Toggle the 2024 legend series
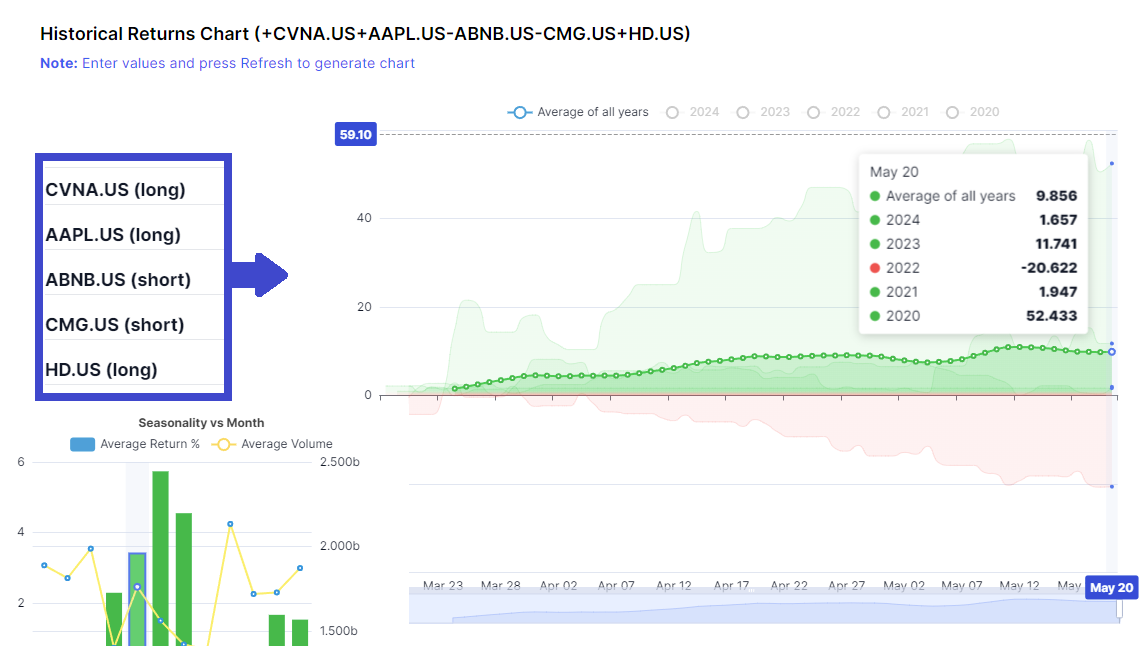The width and height of the screenshot is (1144, 646). click(692, 112)
